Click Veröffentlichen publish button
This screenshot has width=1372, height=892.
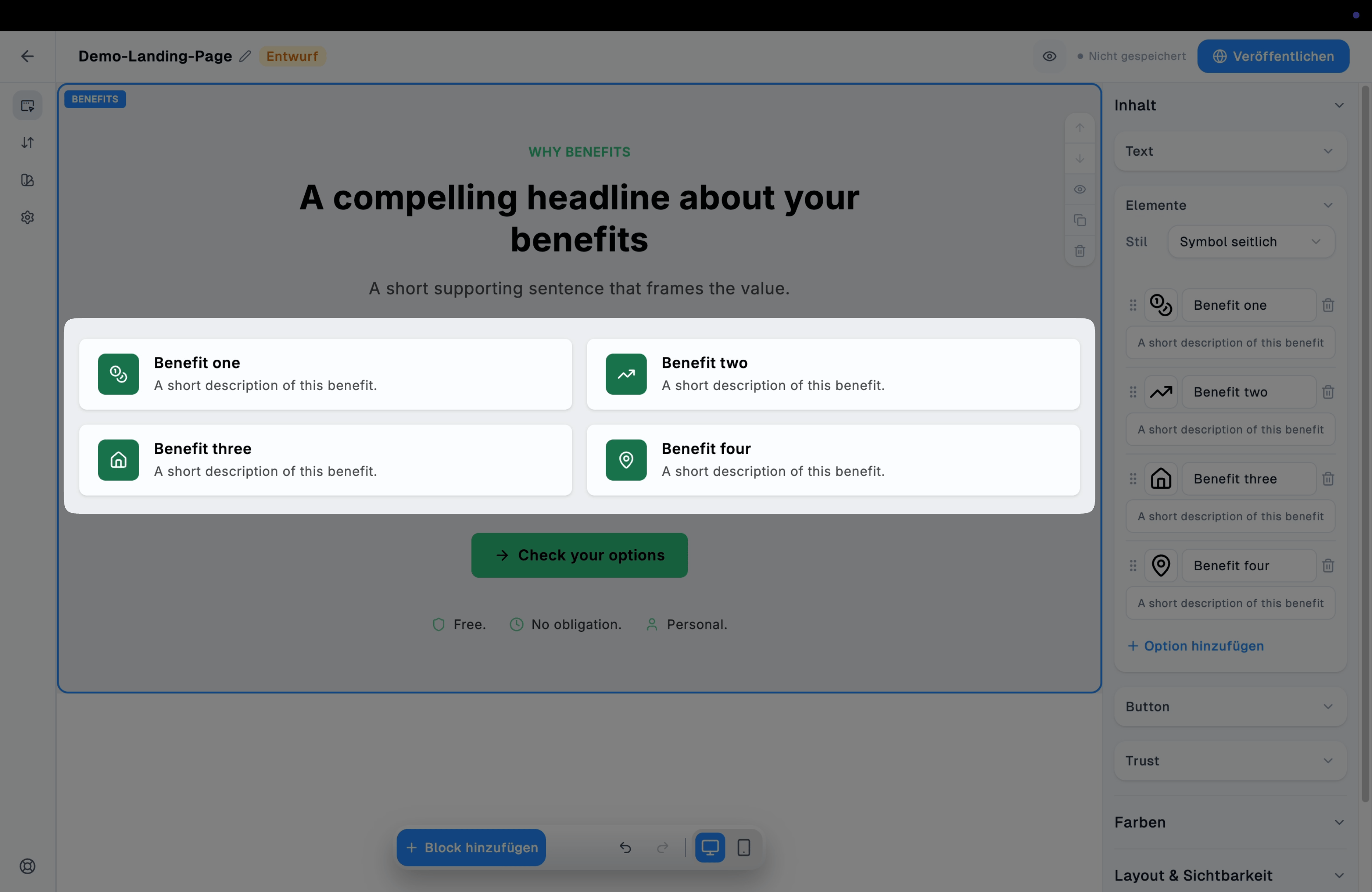1273,56
